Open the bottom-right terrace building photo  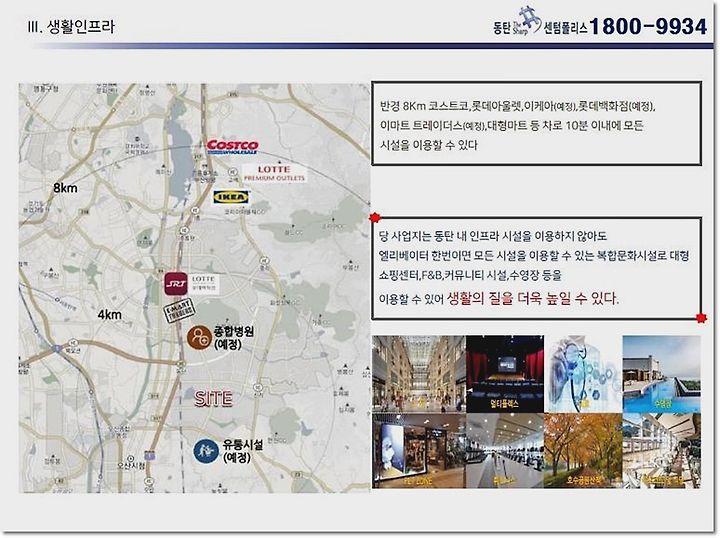662,451
